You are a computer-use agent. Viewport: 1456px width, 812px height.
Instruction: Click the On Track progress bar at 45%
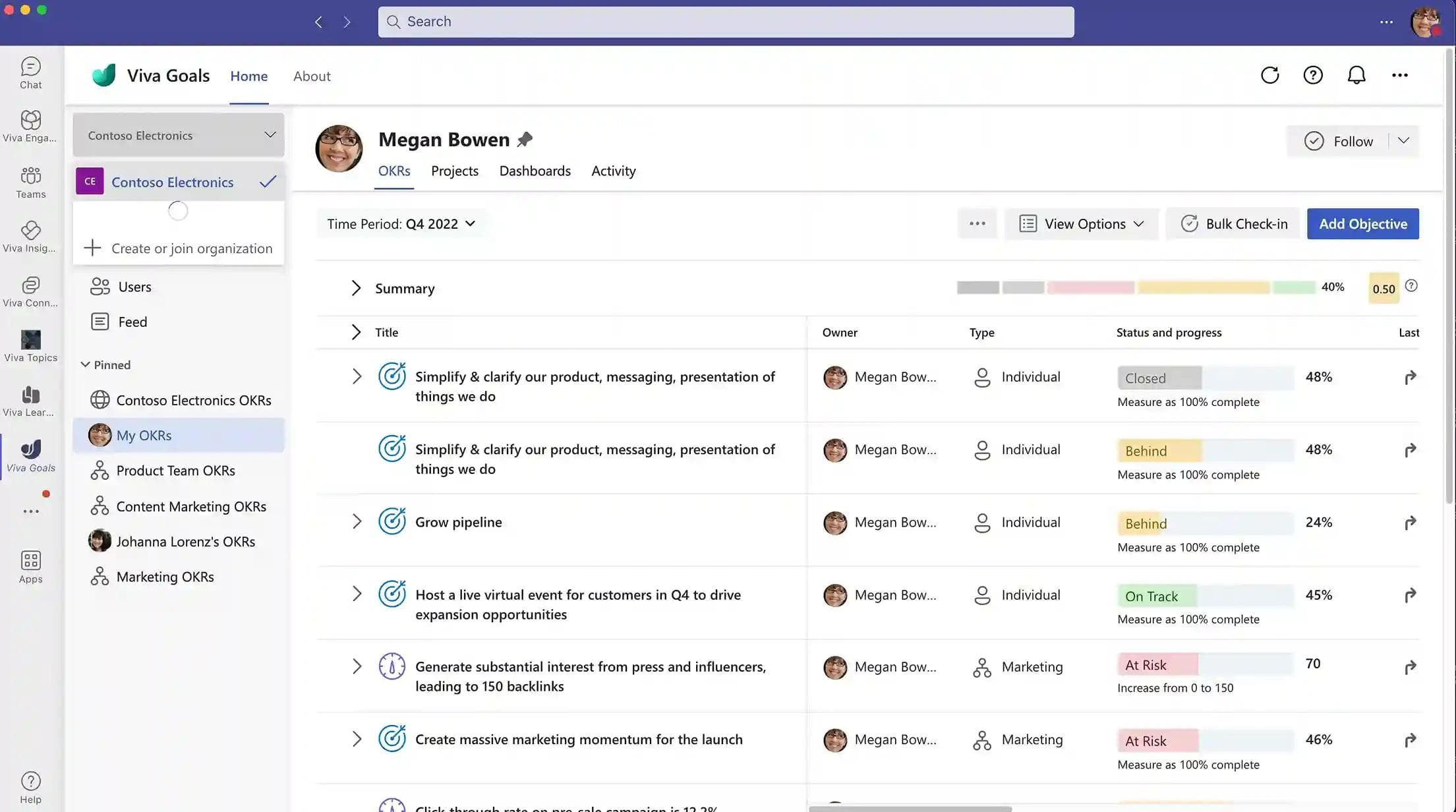1205,596
